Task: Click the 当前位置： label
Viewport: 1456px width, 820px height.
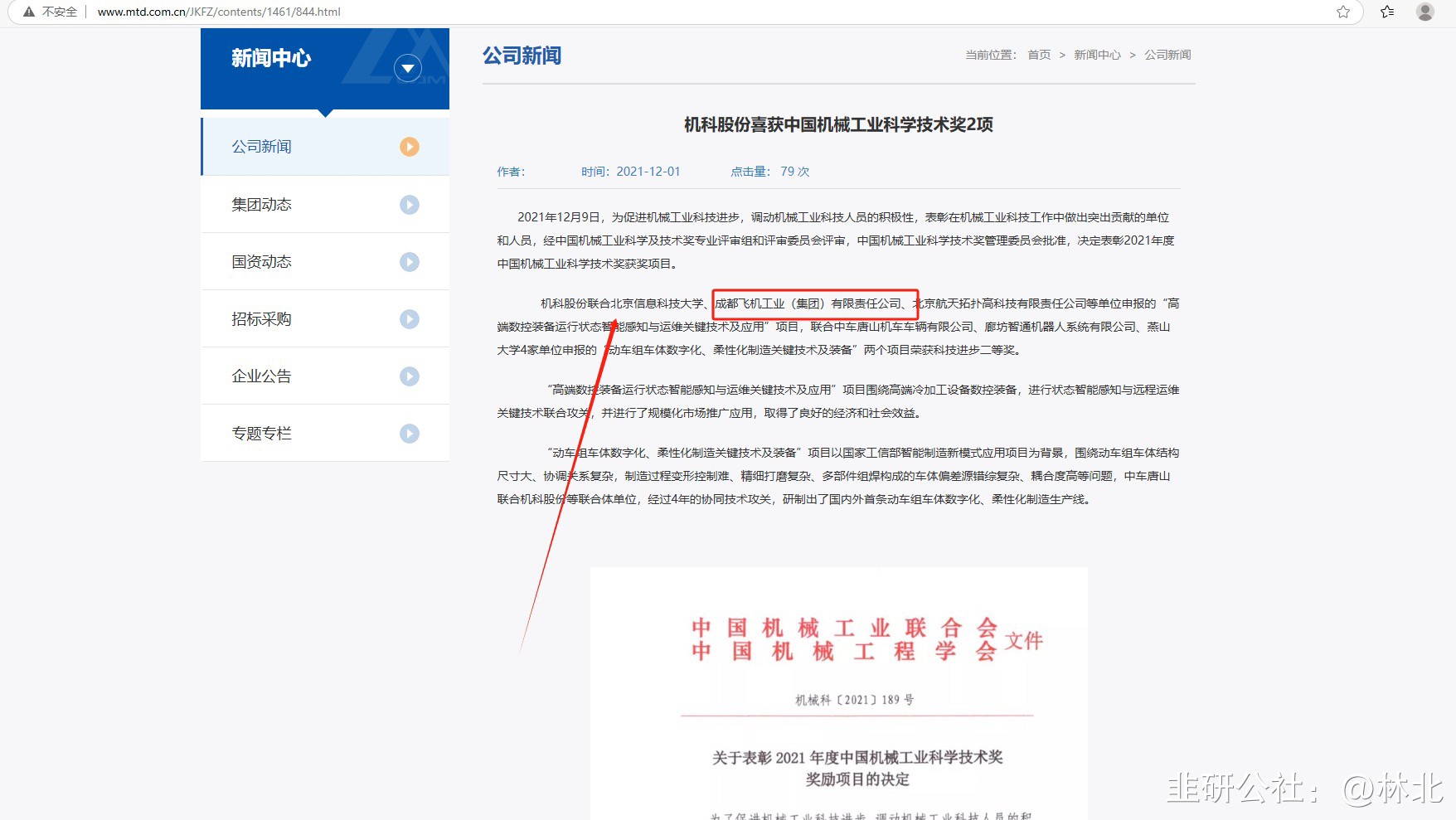Action: (991, 55)
